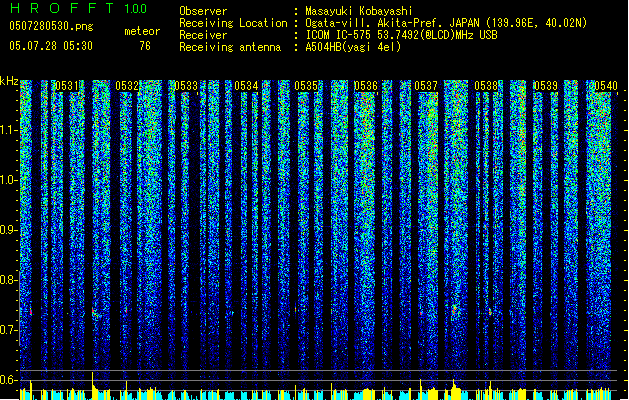This screenshot has height=400, width=629.
Task: Click the 0532 time marker
Action: tap(127, 86)
